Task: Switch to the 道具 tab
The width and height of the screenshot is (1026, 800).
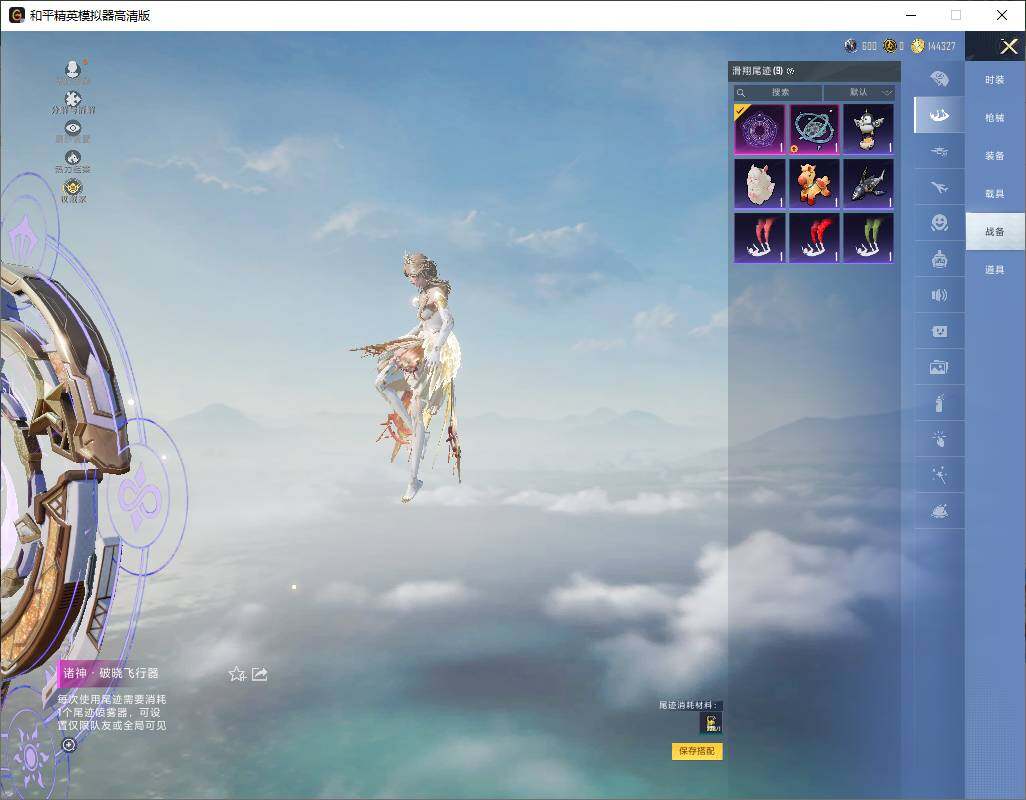Action: click(995, 270)
